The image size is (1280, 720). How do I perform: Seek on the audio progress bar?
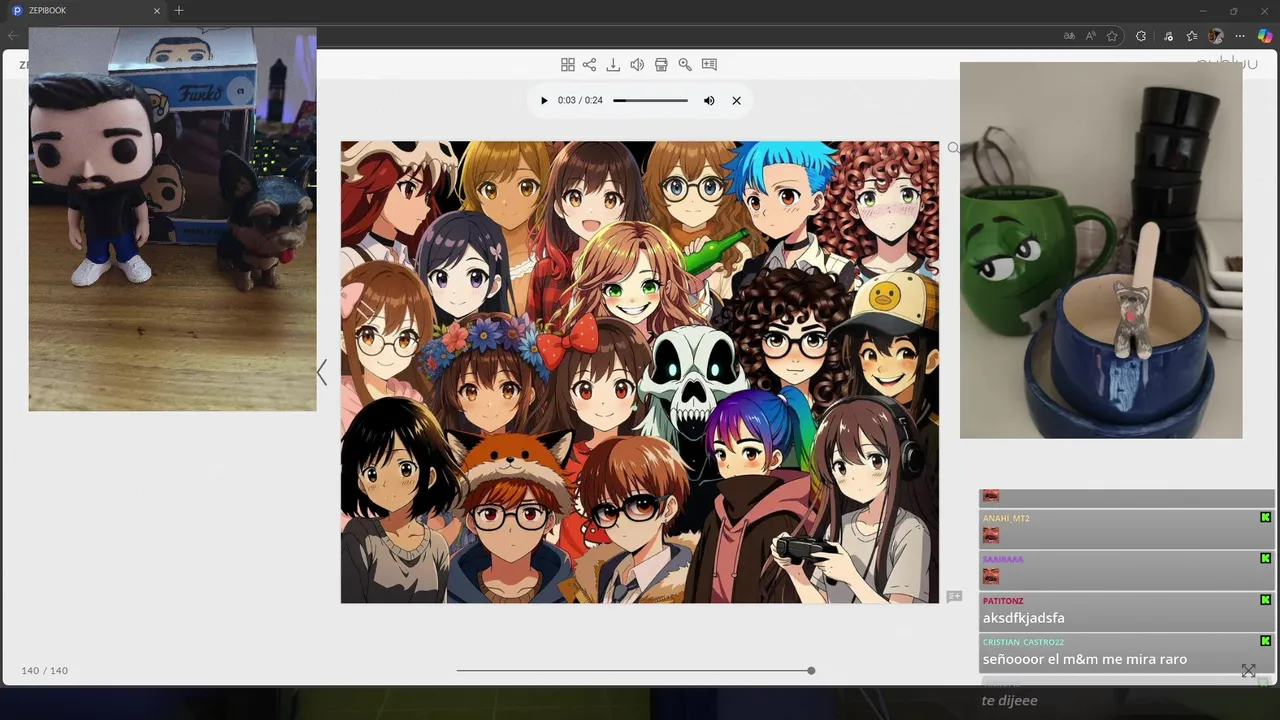pyautogui.click(x=650, y=100)
